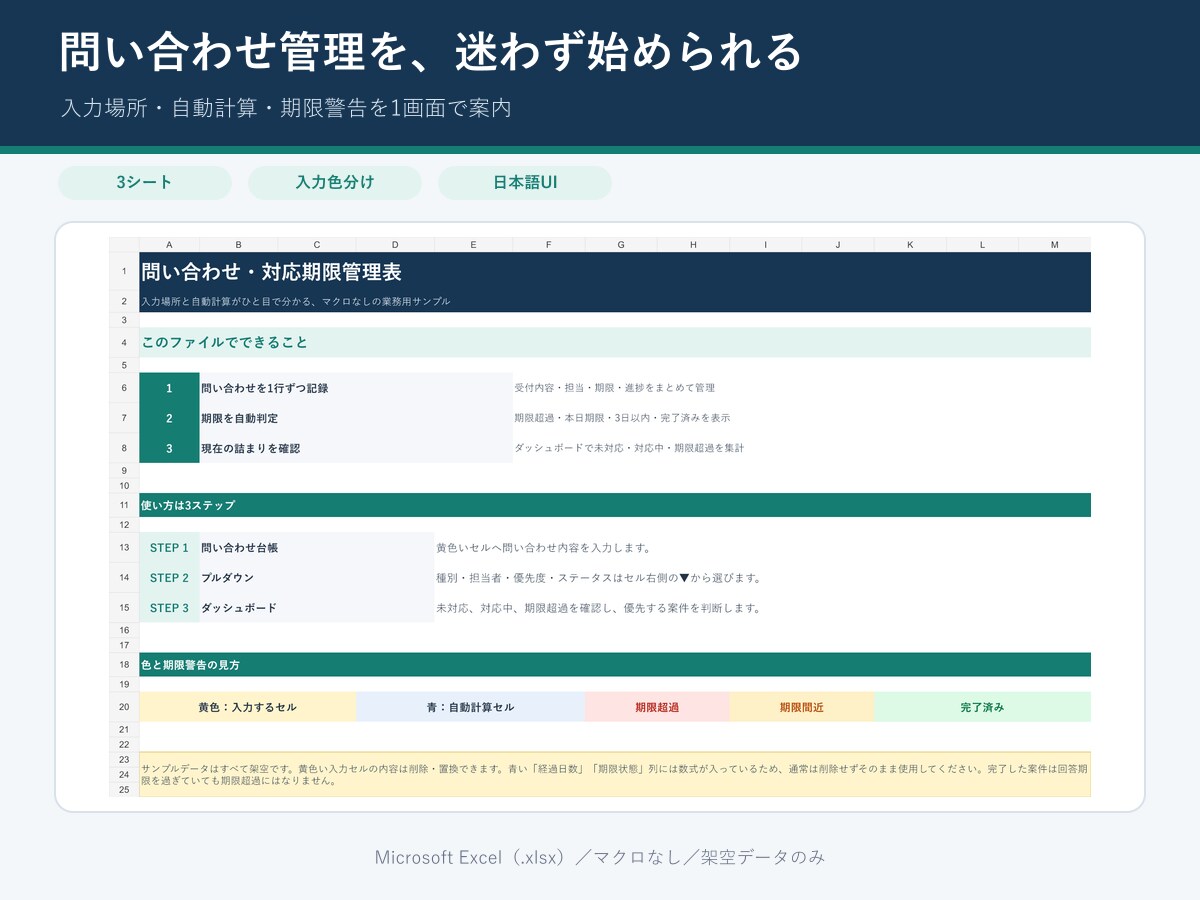1200x900 pixels.
Task: Click the subheading 入力場所・自動計算・期限警告を1画面で案内
Action: (x=286, y=108)
